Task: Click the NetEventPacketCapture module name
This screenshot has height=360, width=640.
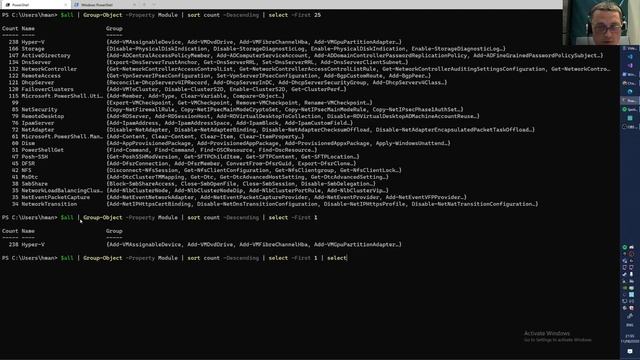Action: [56, 197]
